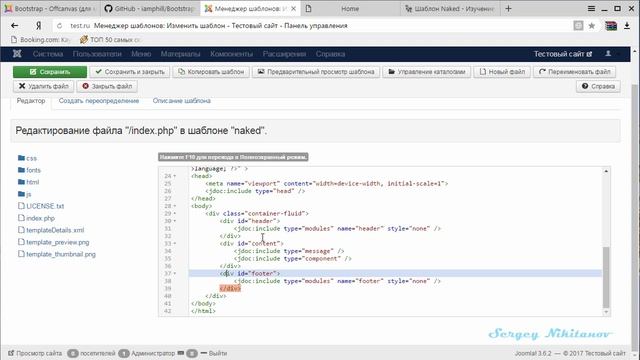Click Переименовать файл button
Screen dimensions: 640x360
pos(575,72)
